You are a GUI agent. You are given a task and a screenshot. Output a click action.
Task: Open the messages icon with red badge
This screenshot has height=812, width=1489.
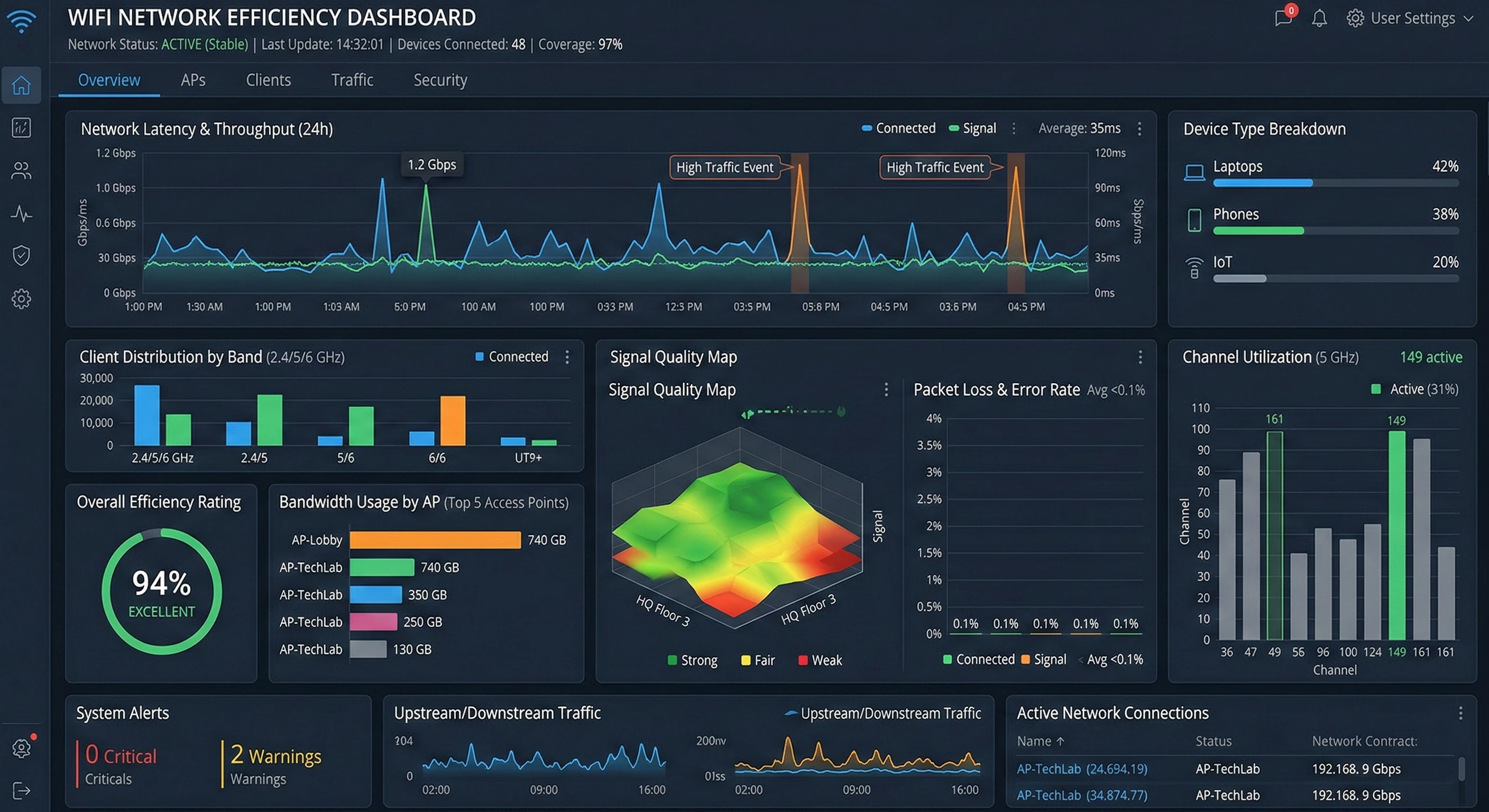pos(1283,17)
